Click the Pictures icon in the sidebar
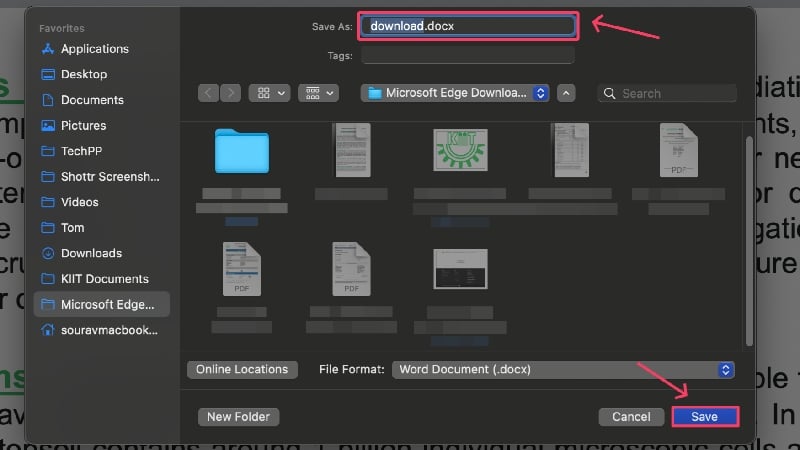The height and width of the screenshot is (450, 800). pos(48,126)
